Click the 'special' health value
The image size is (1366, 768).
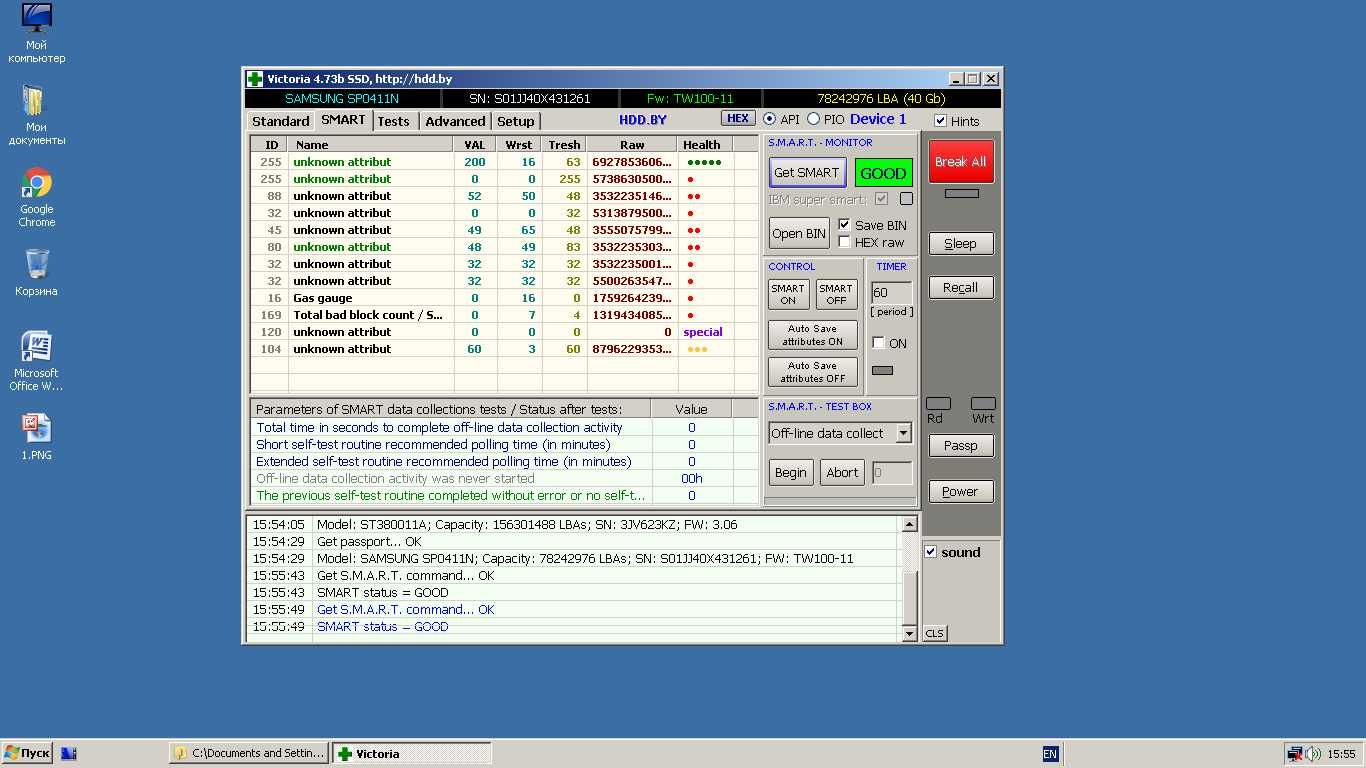tap(703, 332)
